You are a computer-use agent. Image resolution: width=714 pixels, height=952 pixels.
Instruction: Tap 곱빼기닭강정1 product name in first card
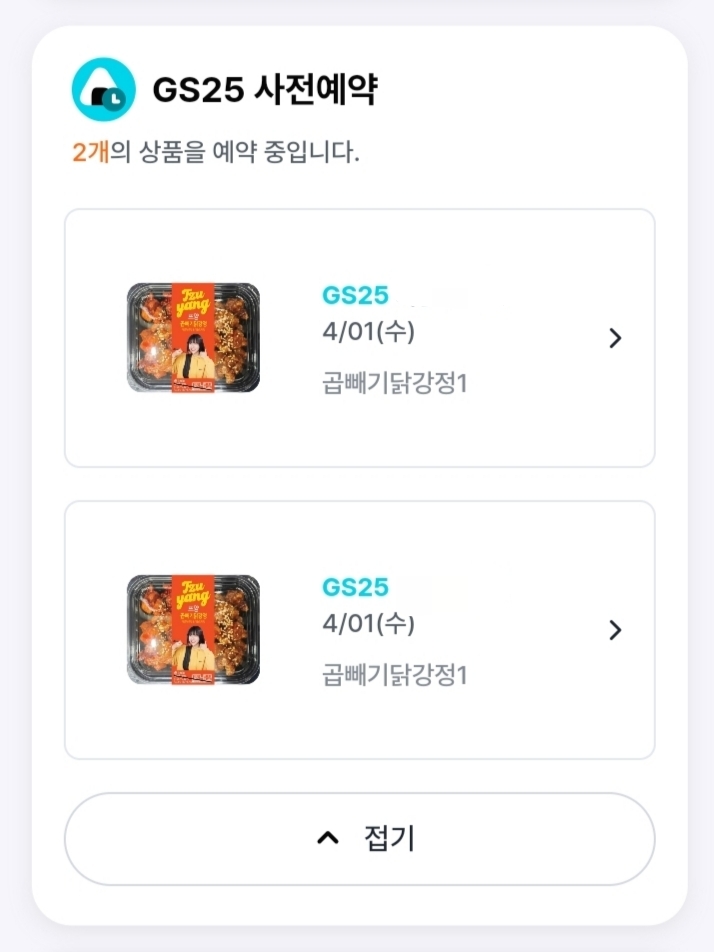395,383
